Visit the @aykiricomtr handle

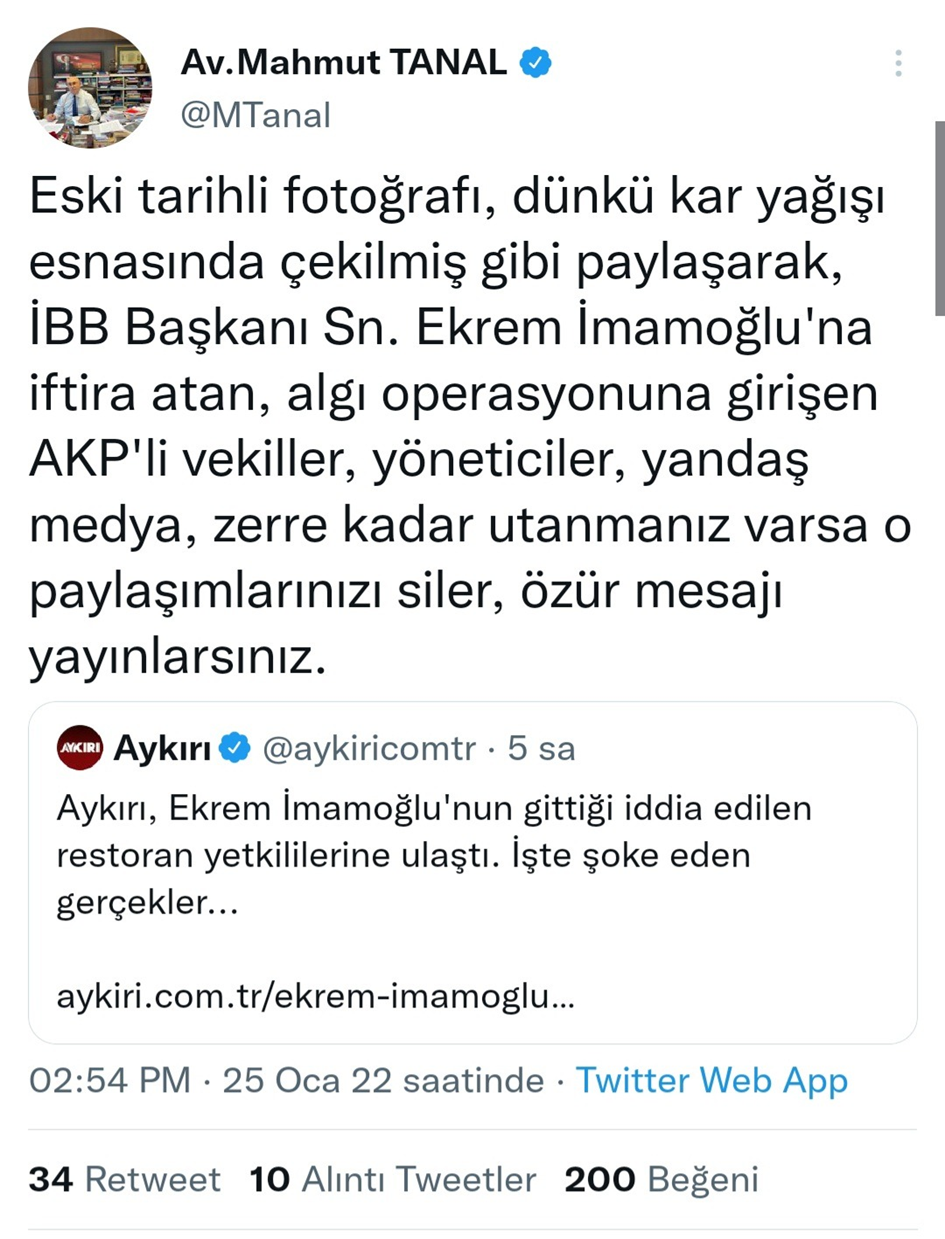coord(369,748)
